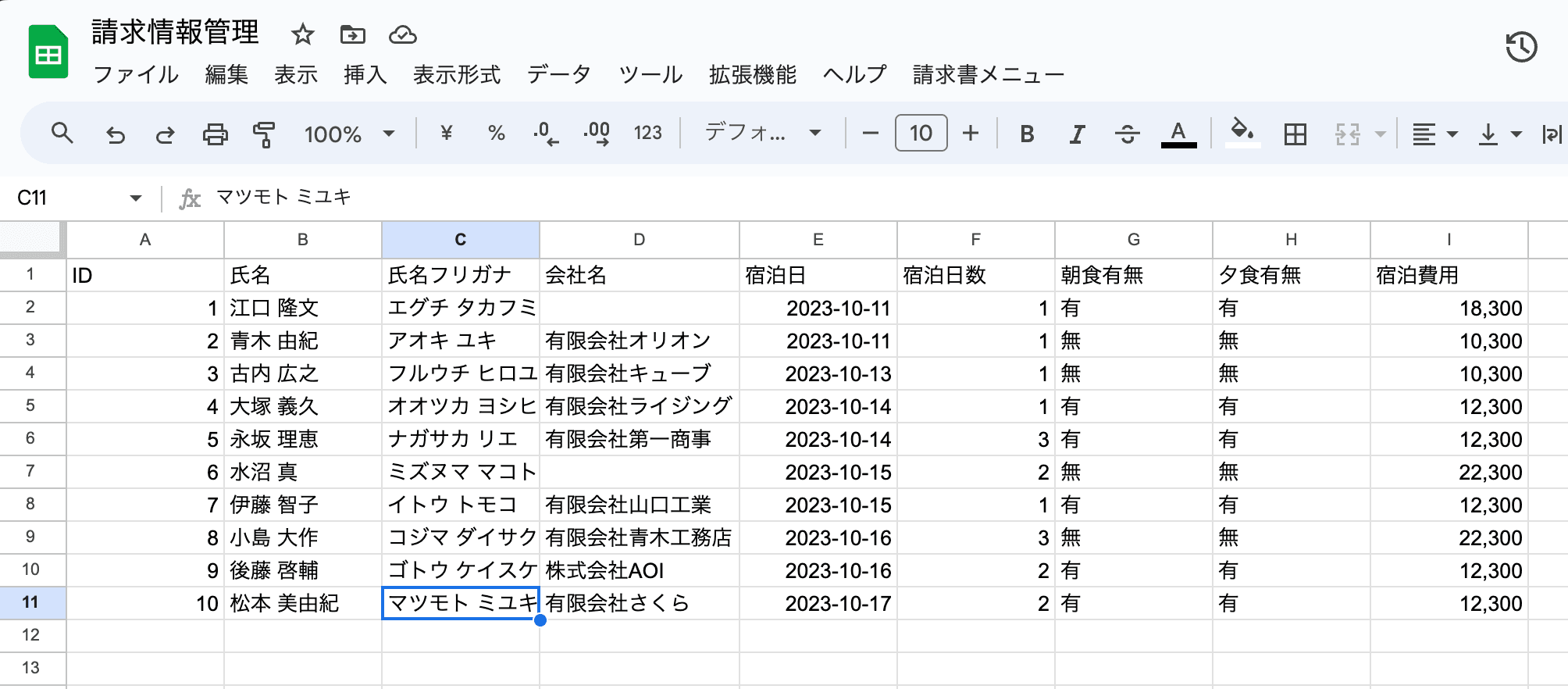Click the print icon

pos(215,134)
